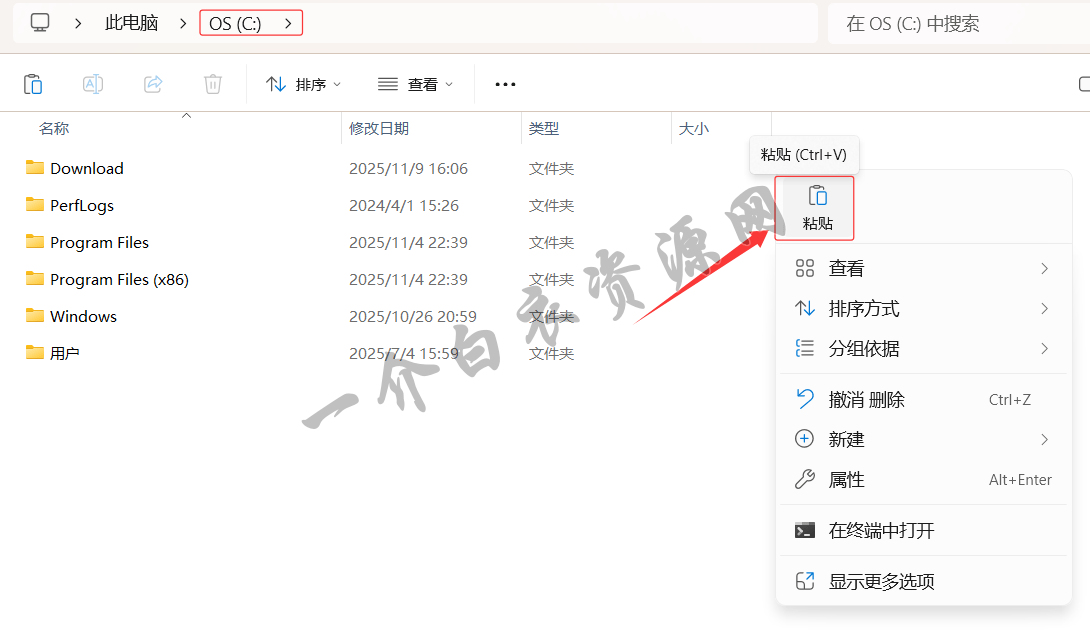
Task: Click the This PC monitor icon
Action: 40,22
